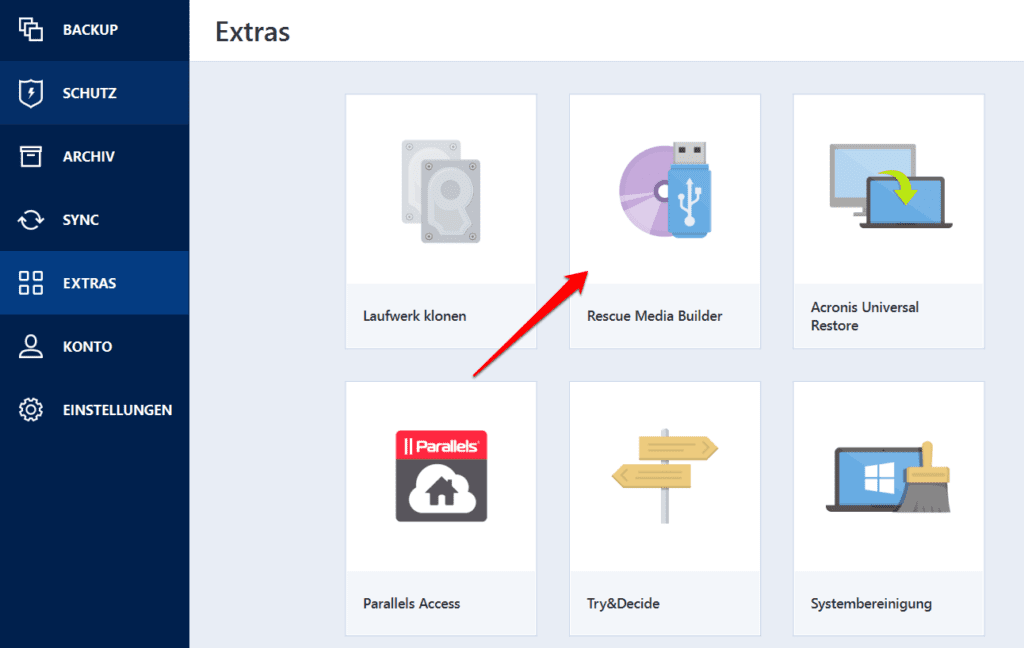Click the Sync arrows icon
Image resolution: width=1024 pixels, height=648 pixels.
point(31,219)
